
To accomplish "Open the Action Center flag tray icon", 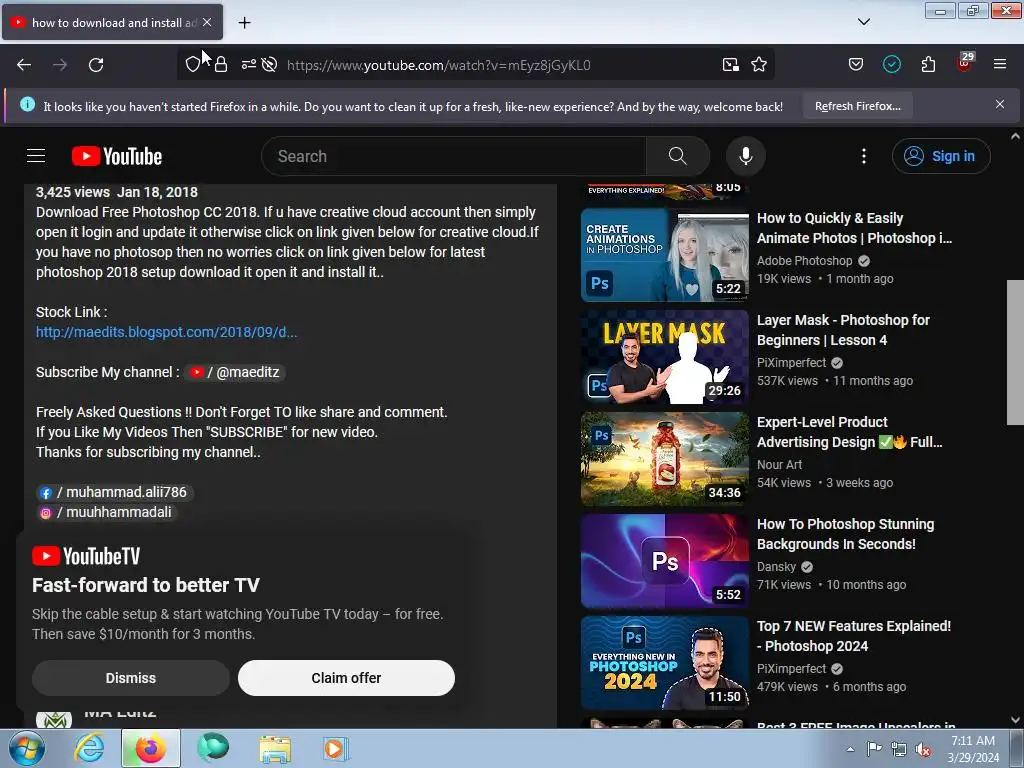I will click(x=874, y=749).
